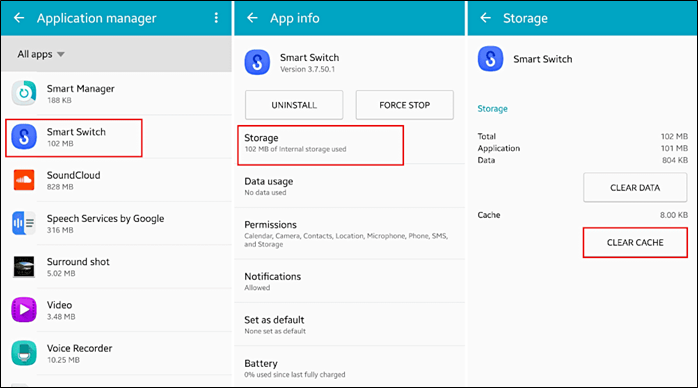This screenshot has width=698, height=388.
Task: Tap the Total 102 MB row
Action: click(583, 136)
